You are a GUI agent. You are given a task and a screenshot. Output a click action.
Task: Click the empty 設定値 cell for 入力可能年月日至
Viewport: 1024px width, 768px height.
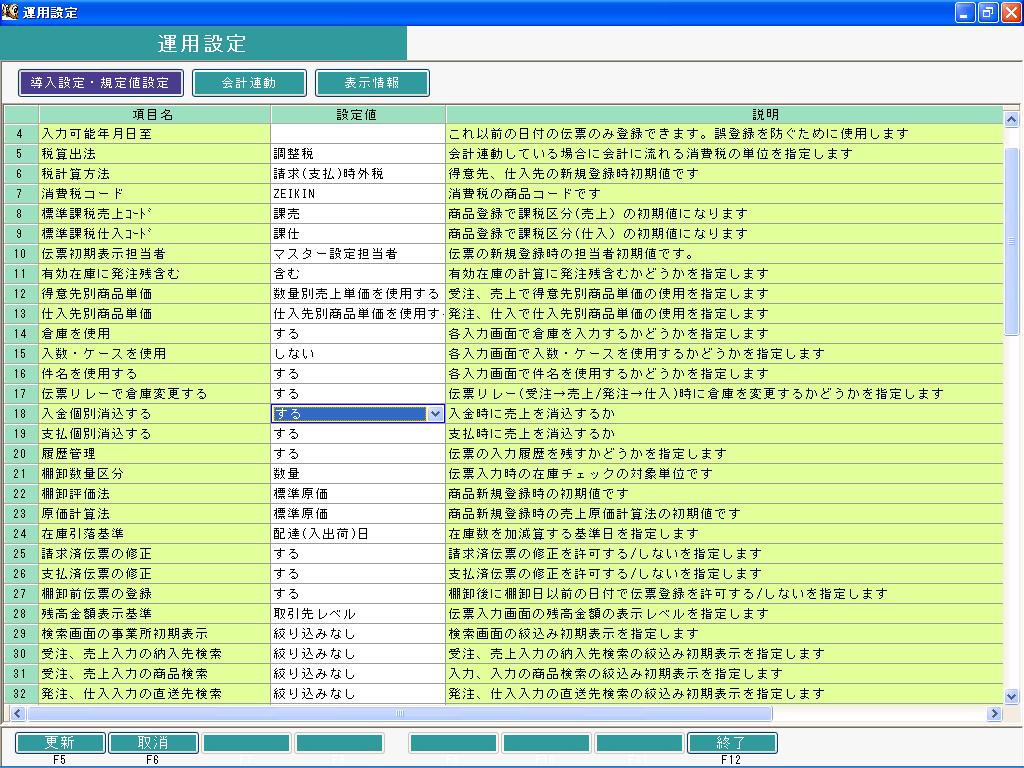(358, 134)
